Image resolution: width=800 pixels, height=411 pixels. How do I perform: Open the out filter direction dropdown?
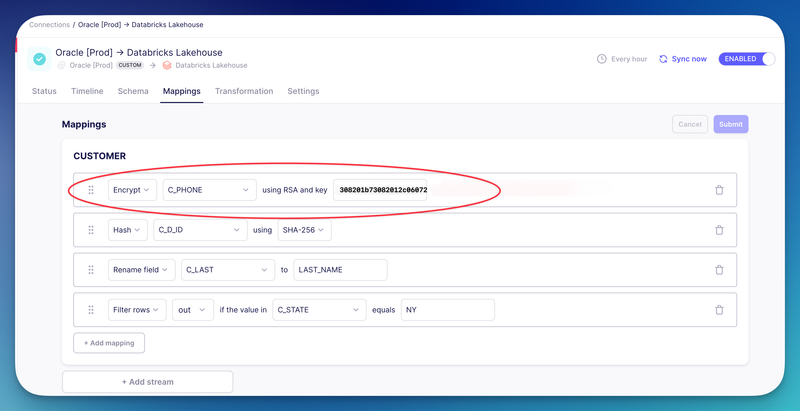point(193,310)
